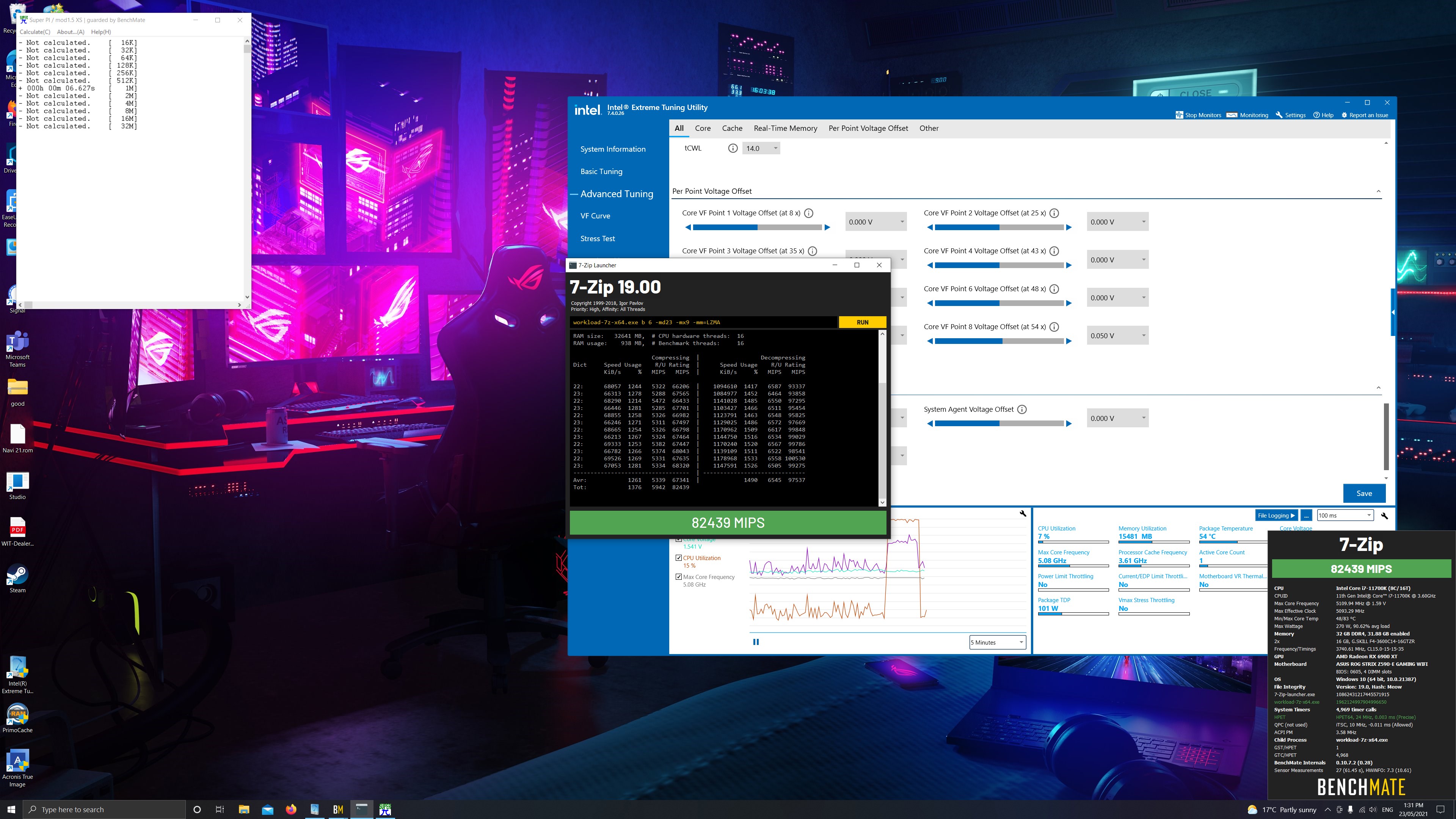Viewport: 1456px width, 819px height.
Task: Open VF Curve in XTU sidebar
Action: pos(595,216)
